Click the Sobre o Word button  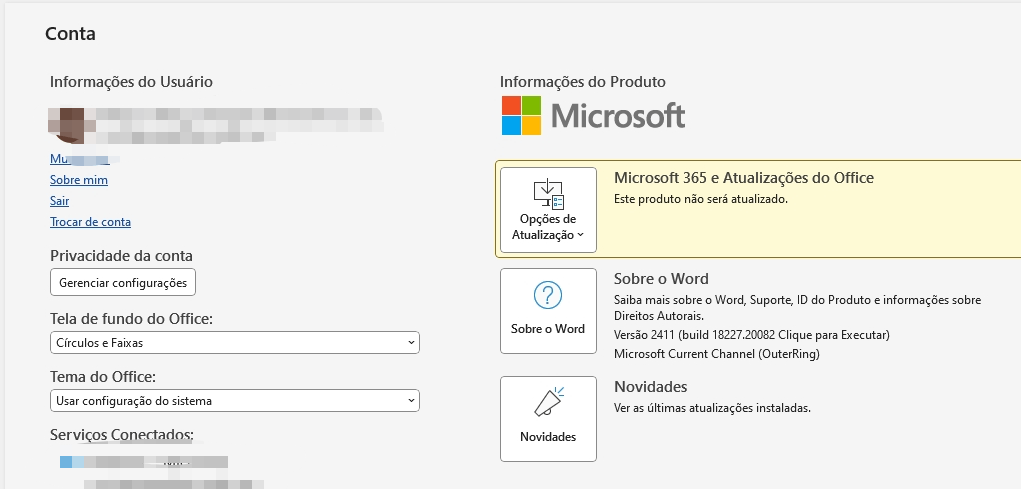click(548, 311)
